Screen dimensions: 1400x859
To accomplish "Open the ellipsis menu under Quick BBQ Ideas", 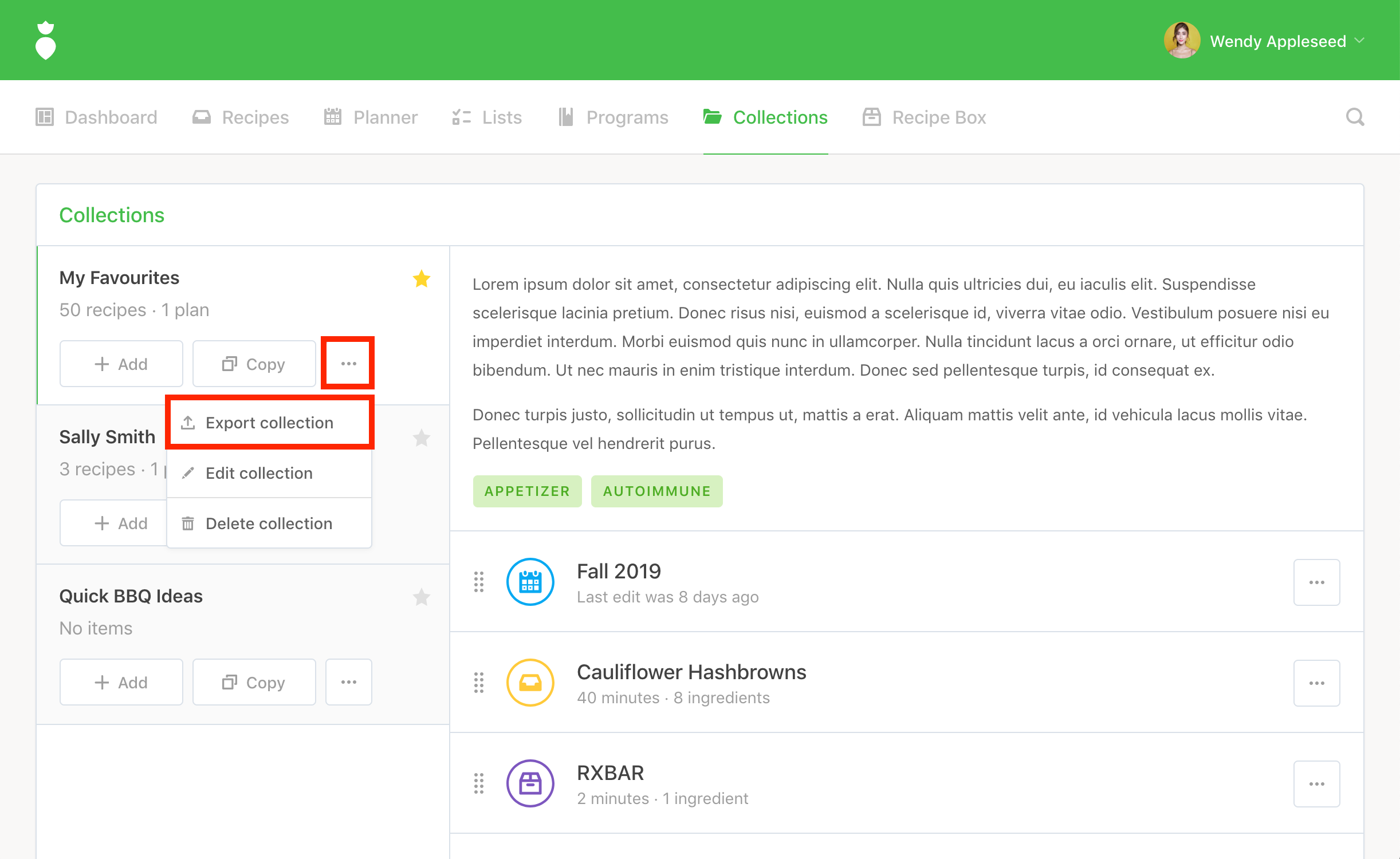I will point(348,682).
